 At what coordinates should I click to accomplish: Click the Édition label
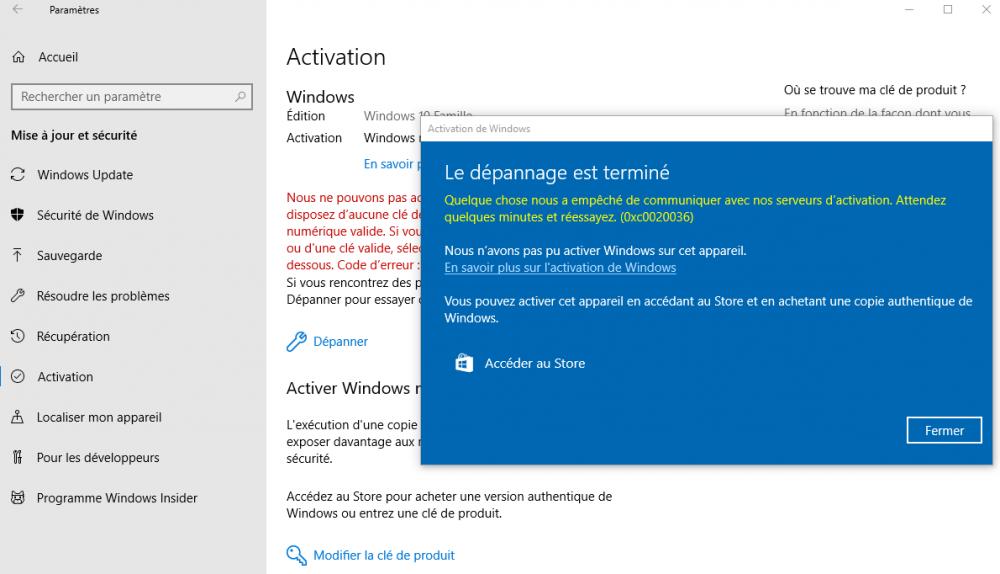305,115
